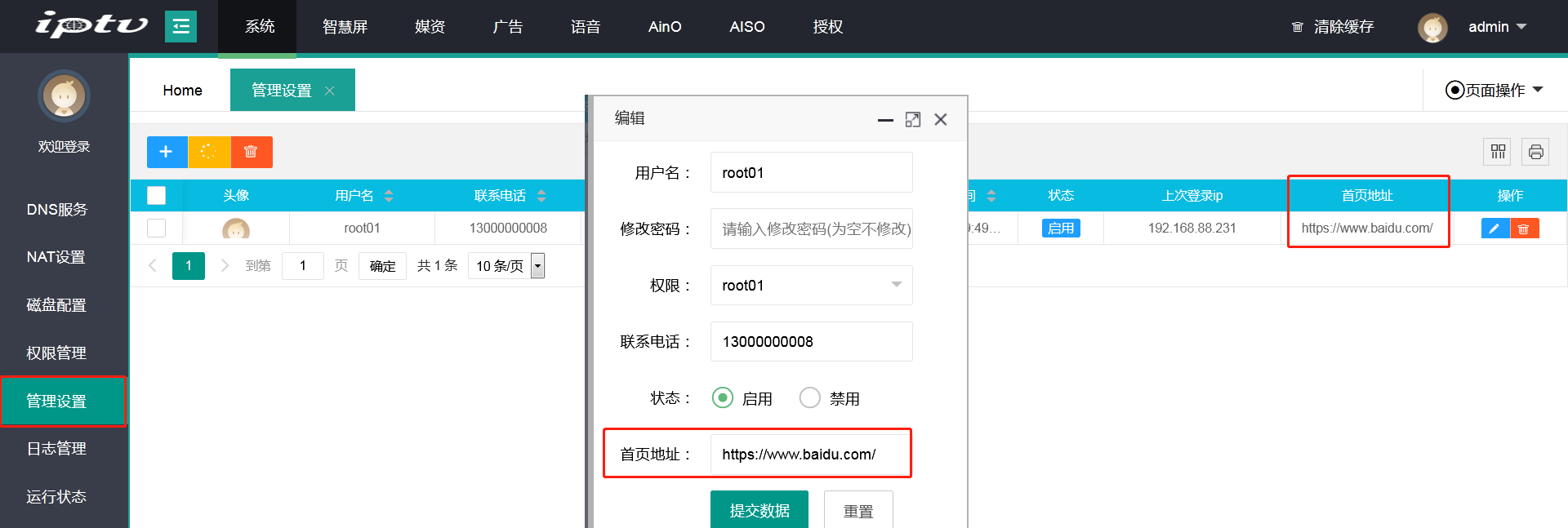Expand the 10 条/页 page size dropdown
The image size is (1568, 528).
tap(506, 266)
